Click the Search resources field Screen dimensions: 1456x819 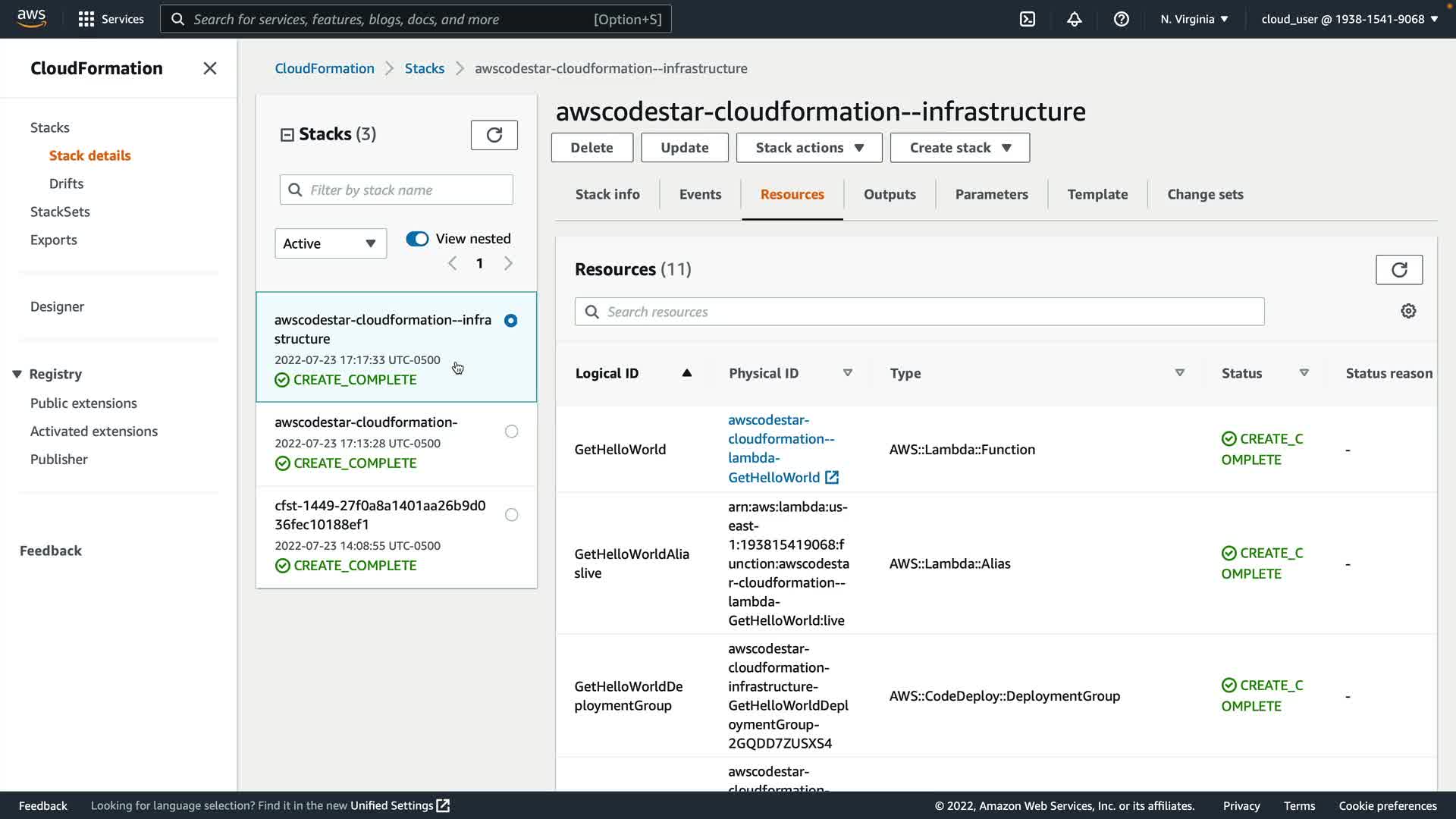pyautogui.click(x=919, y=312)
